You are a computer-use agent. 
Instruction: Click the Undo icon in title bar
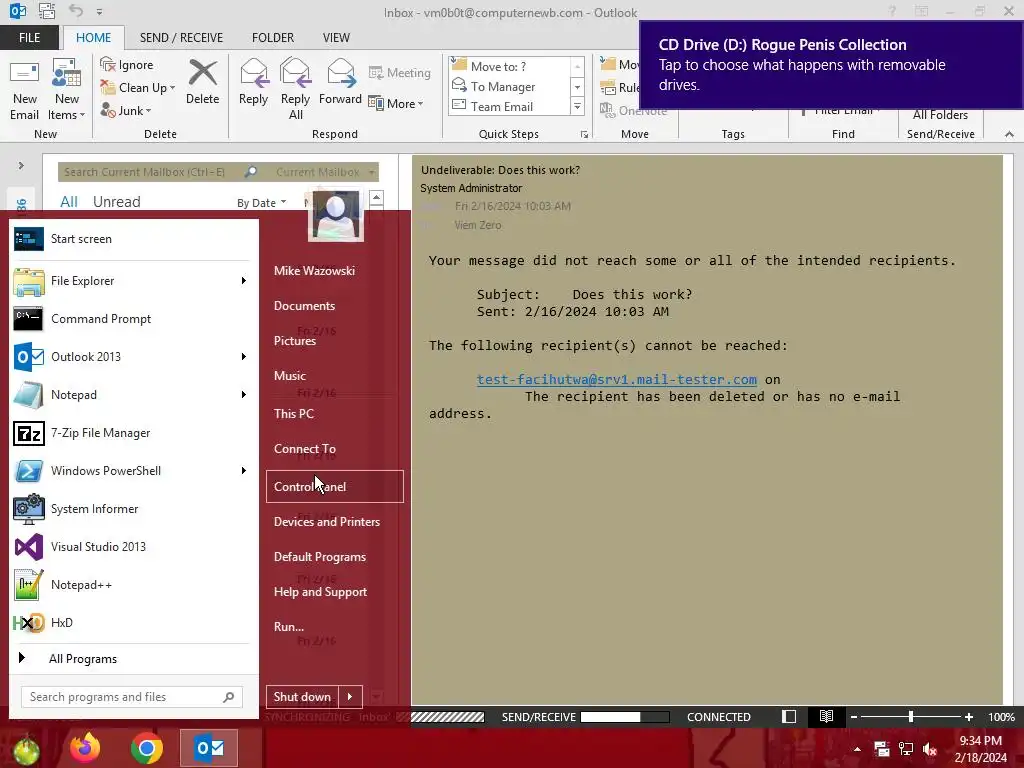click(x=76, y=10)
